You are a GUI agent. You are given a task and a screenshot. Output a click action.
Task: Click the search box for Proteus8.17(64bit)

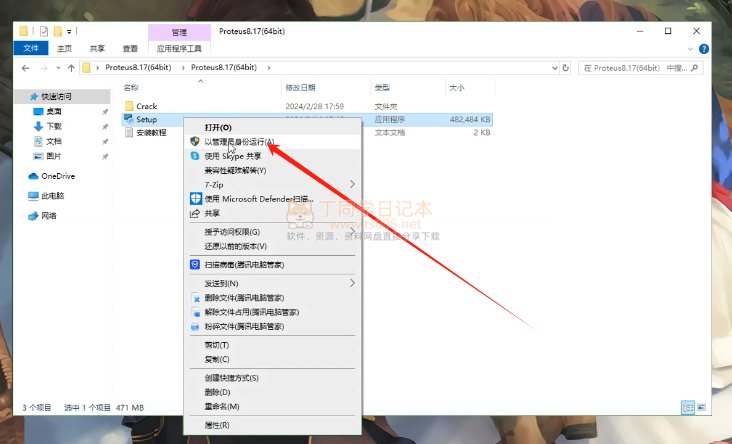[640, 68]
